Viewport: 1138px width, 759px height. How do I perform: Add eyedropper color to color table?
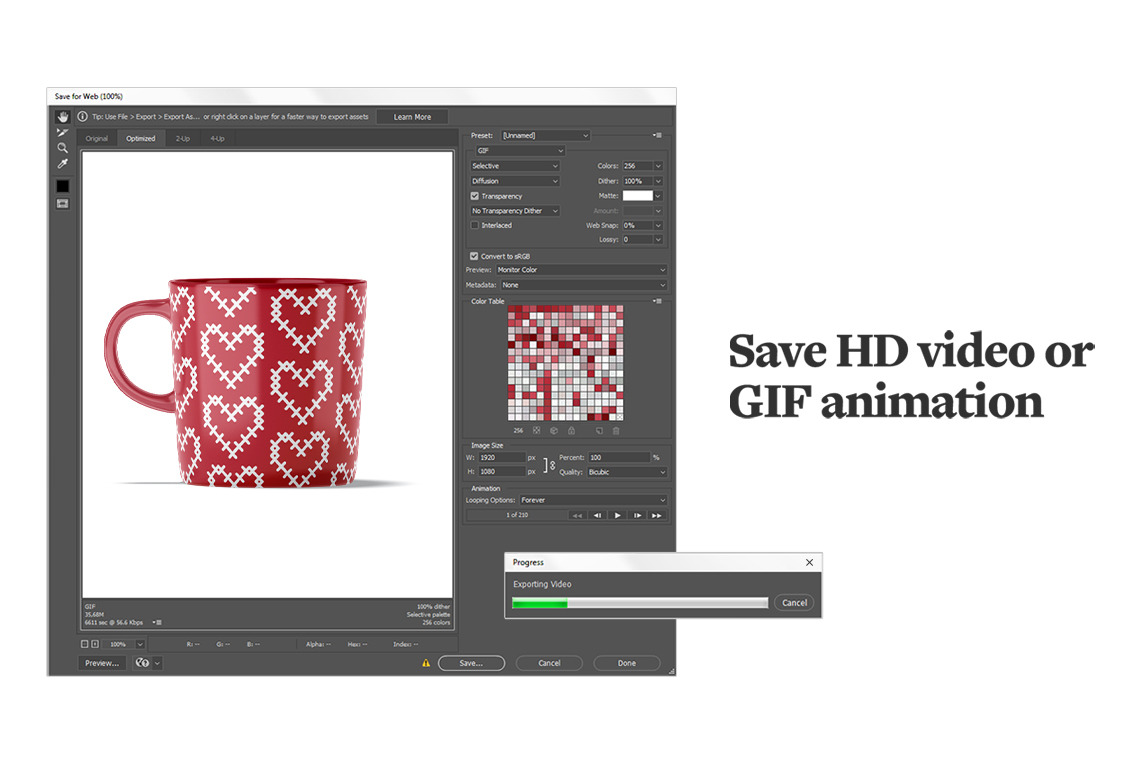(599, 430)
